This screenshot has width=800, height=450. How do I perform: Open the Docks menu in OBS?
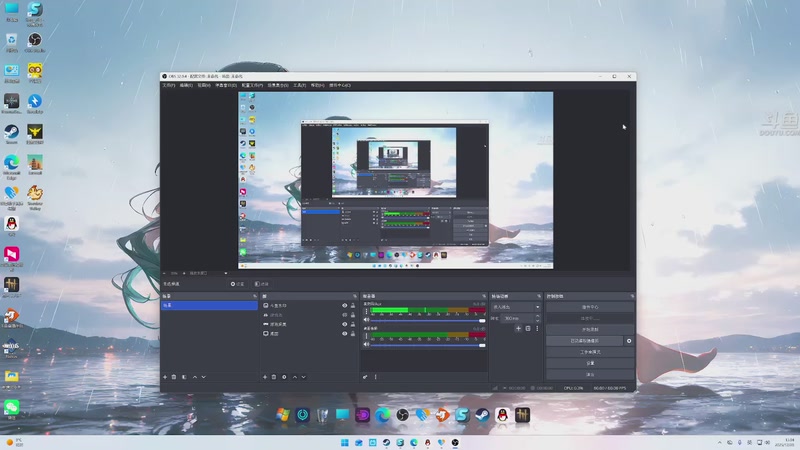click(226, 85)
